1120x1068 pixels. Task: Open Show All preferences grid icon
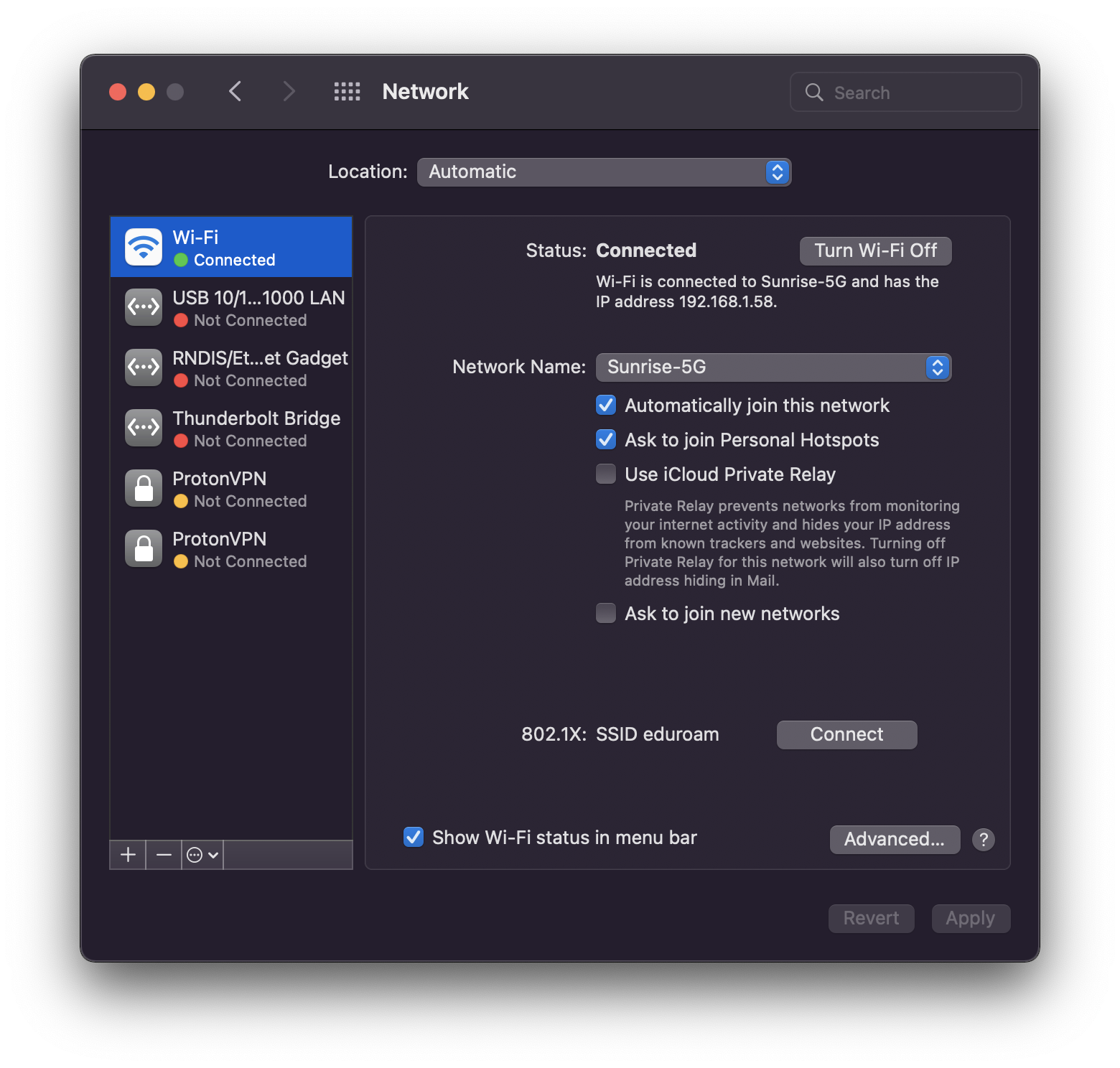[x=347, y=91]
